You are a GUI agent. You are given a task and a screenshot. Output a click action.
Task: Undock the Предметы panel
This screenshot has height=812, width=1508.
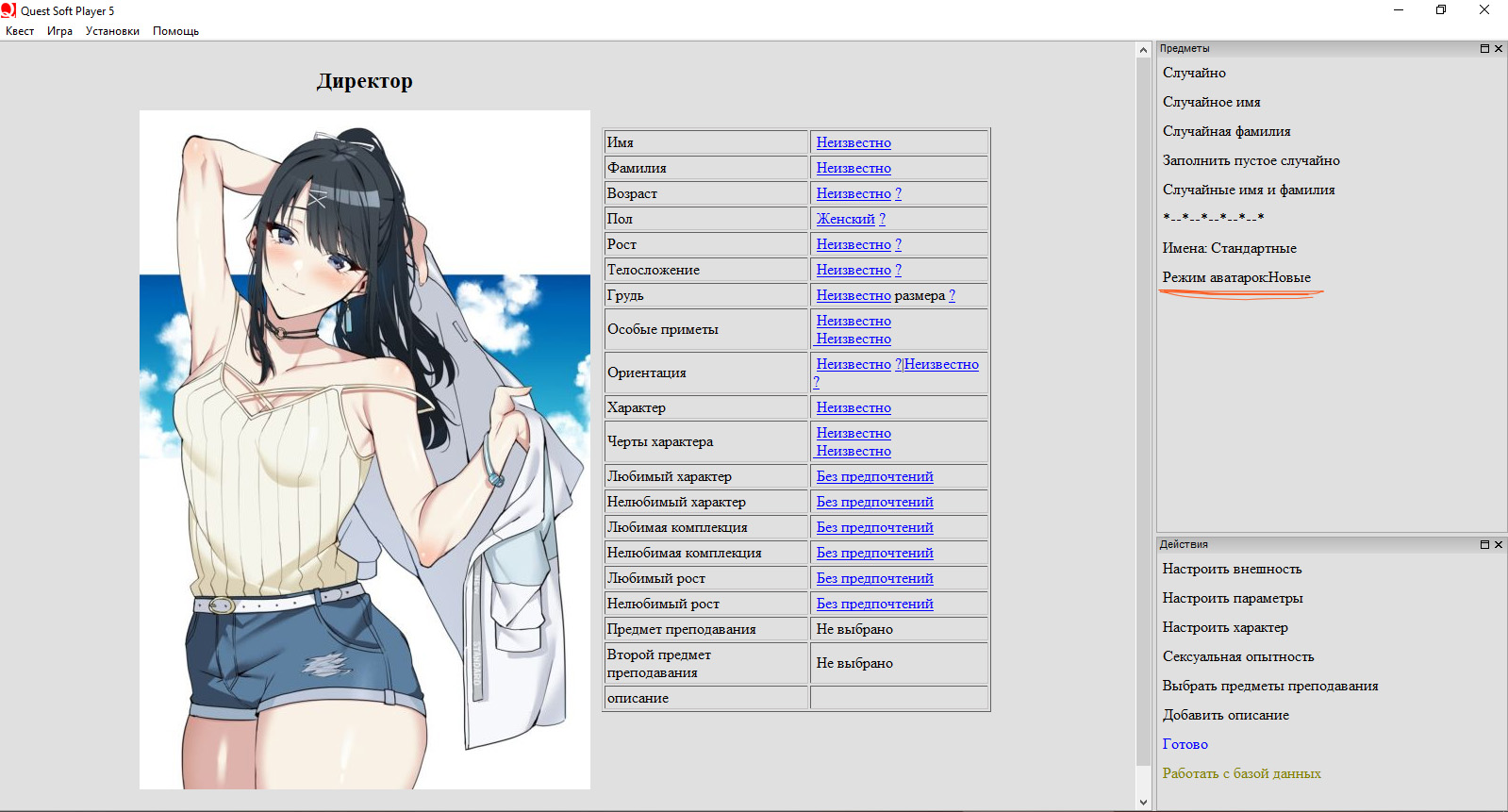point(1484,48)
